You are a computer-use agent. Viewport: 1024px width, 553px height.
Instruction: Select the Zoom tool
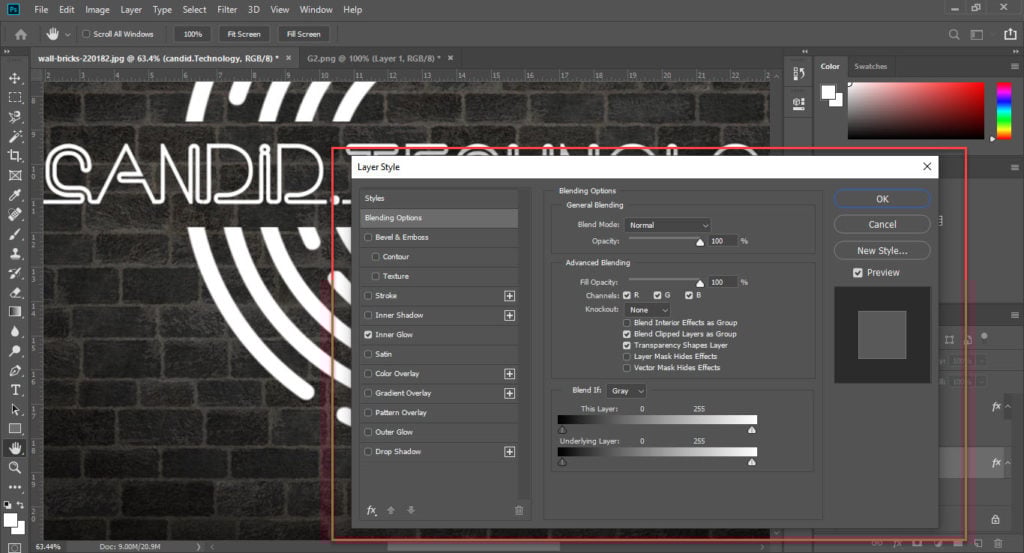(x=14, y=467)
